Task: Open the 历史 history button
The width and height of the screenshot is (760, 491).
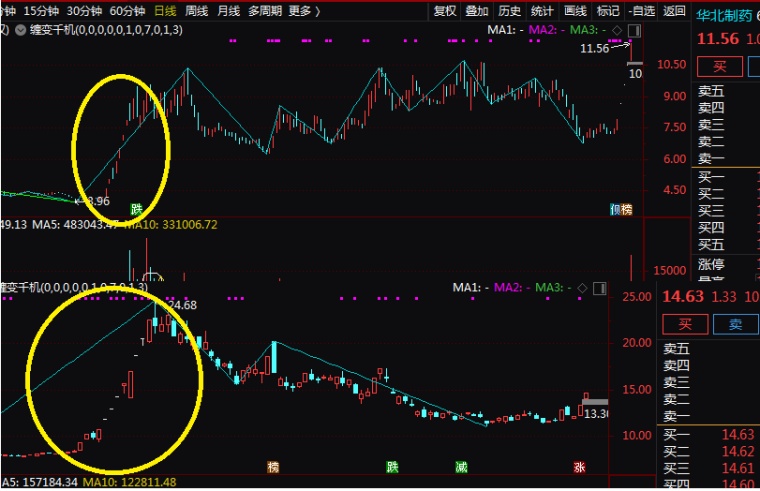Action: point(509,11)
